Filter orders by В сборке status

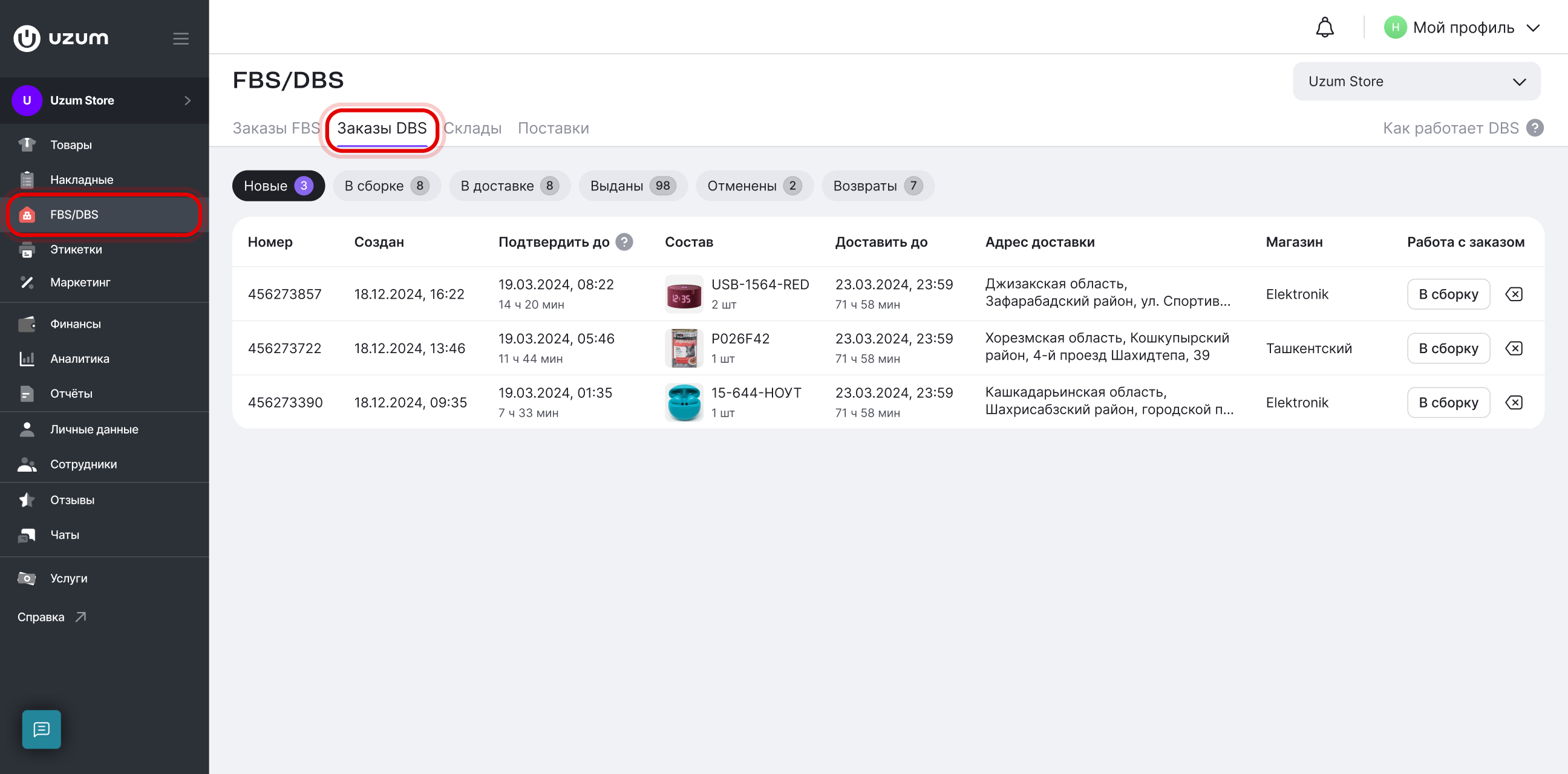pos(387,186)
